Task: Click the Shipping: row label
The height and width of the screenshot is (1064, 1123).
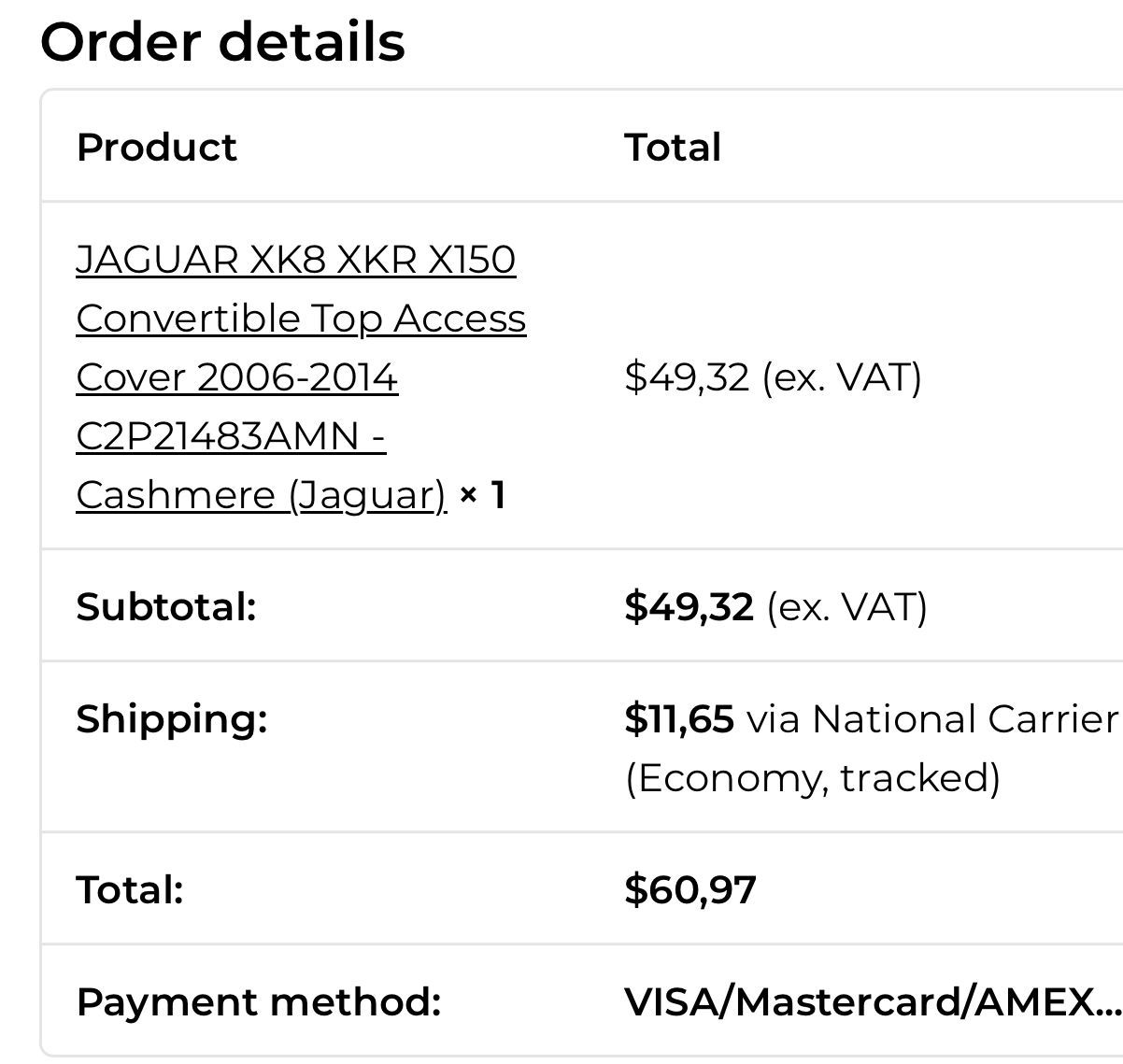Action: [x=172, y=718]
